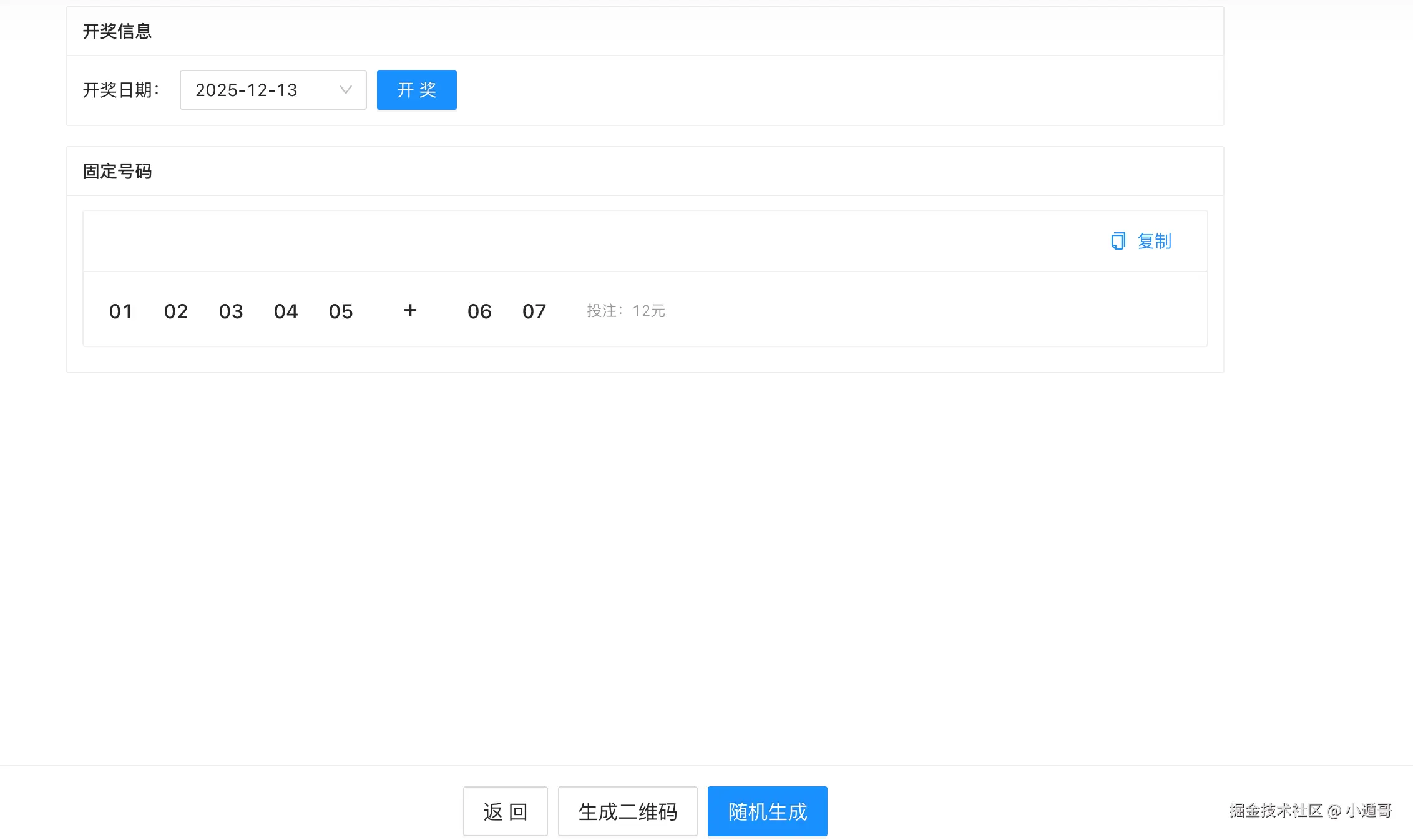The image size is (1413, 840).
Task: Select number 03 in fixed numbers
Action: click(x=231, y=311)
